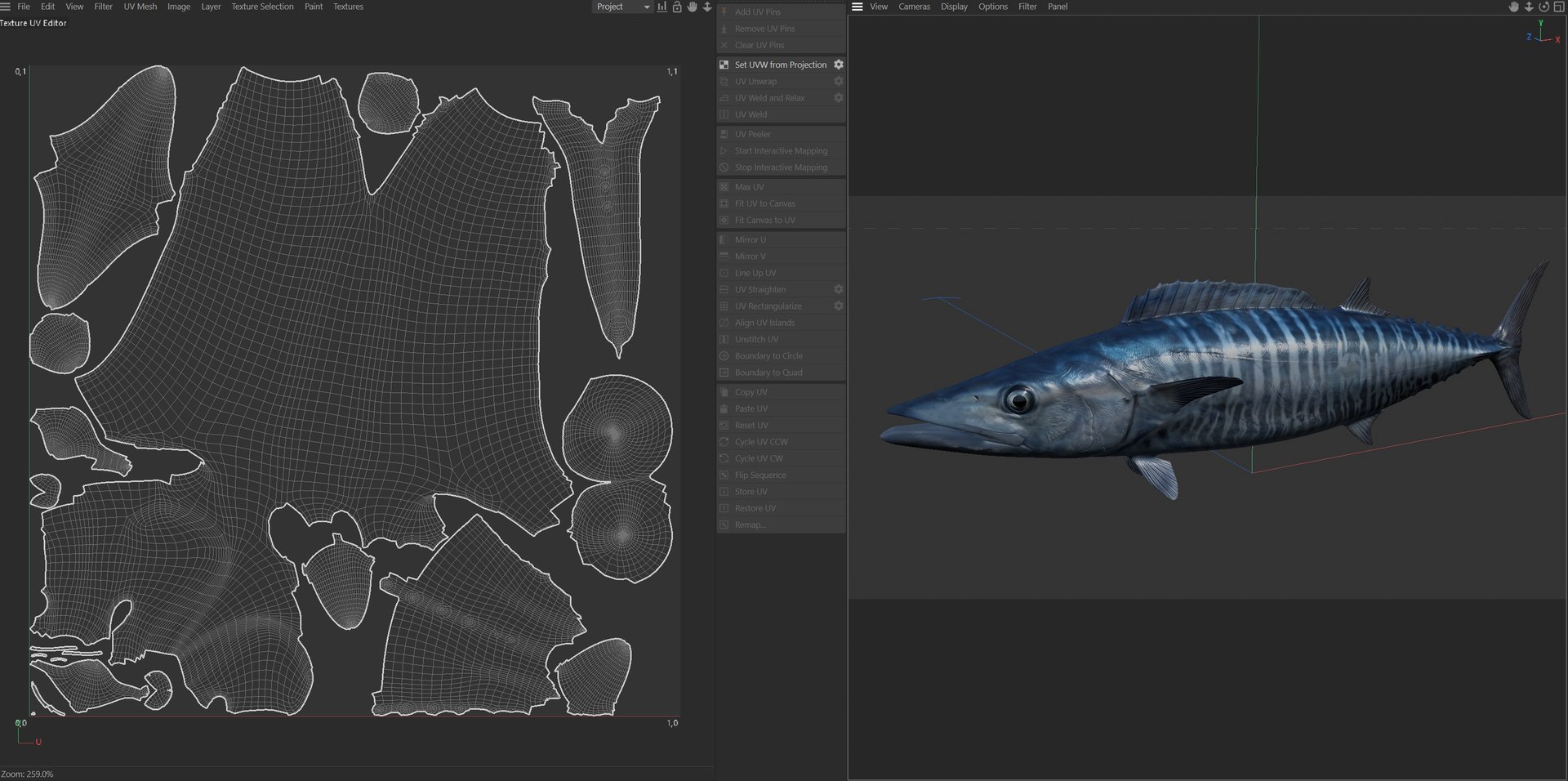Open the Paint menu
Image resolution: width=1568 pixels, height=781 pixels.
point(314,7)
